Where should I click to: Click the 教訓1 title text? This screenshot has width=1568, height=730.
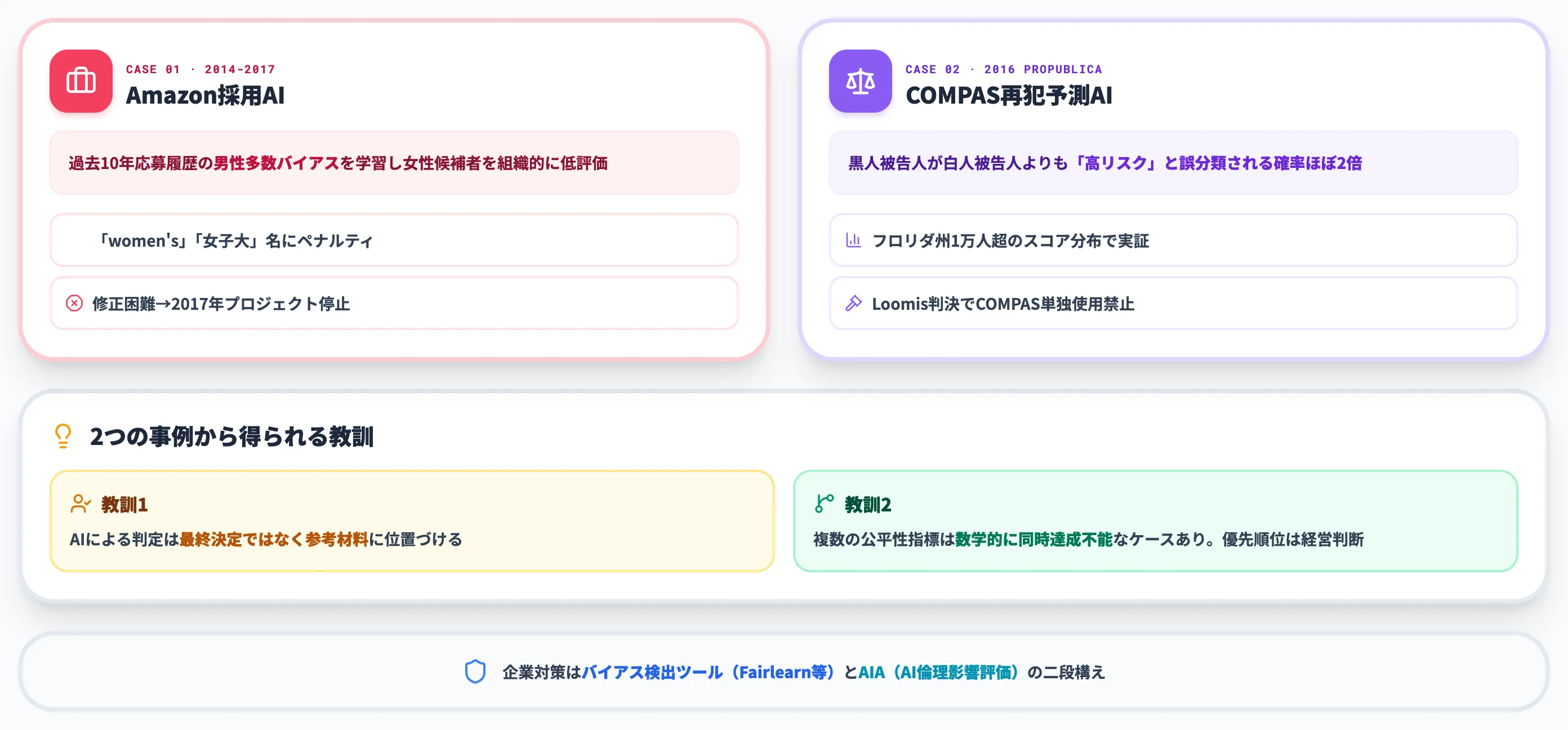pos(124,505)
